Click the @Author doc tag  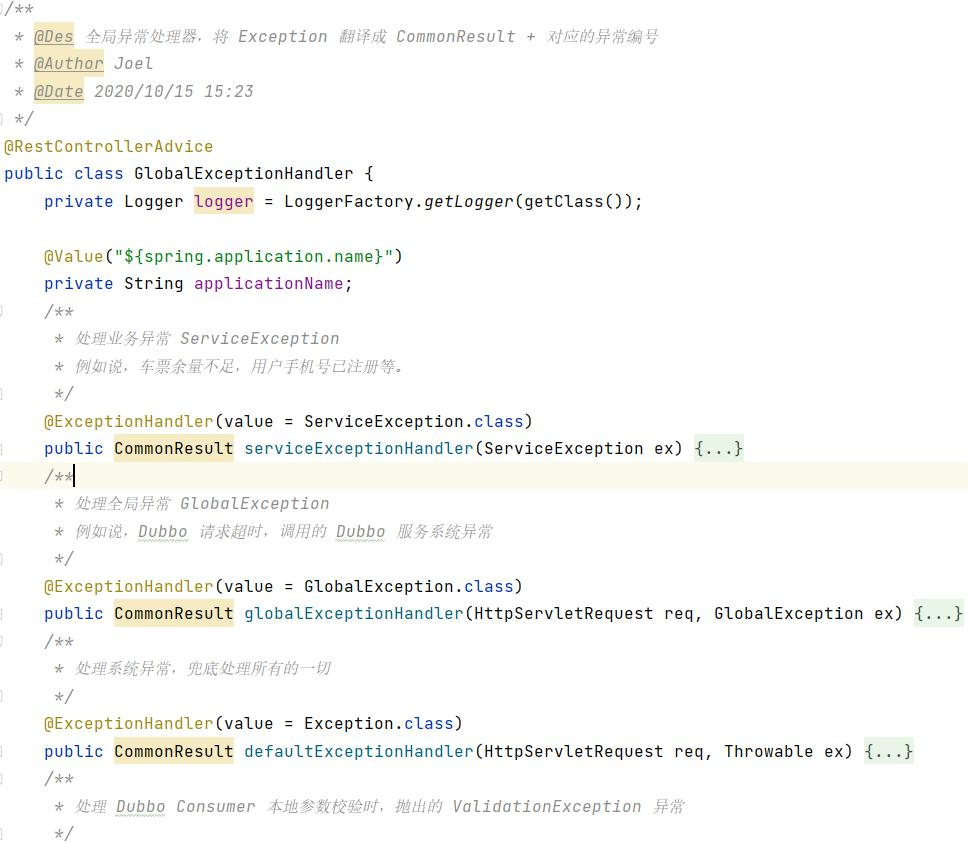[x=69, y=64]
